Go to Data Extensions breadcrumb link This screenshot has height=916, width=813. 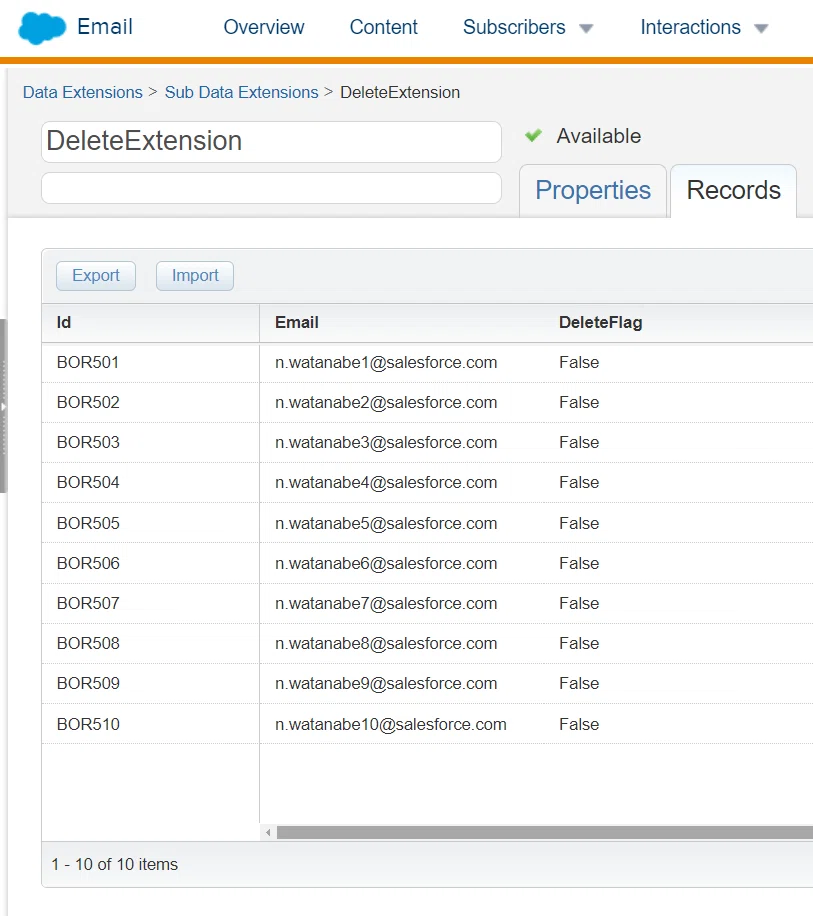[x=82, y=92]
